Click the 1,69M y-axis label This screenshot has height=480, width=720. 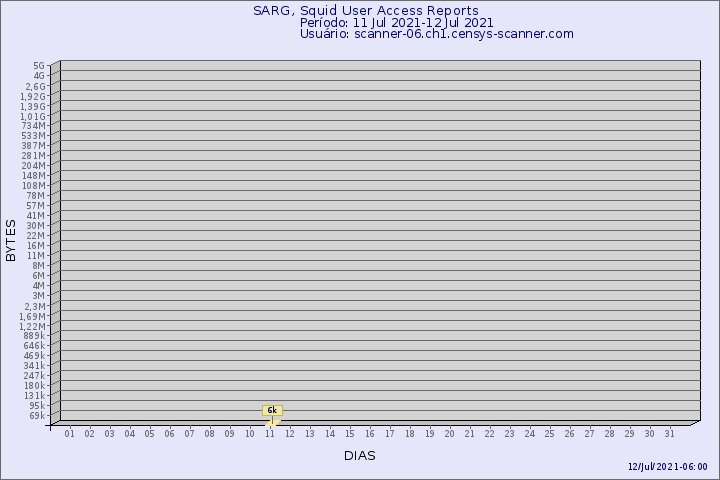(32, 316)
